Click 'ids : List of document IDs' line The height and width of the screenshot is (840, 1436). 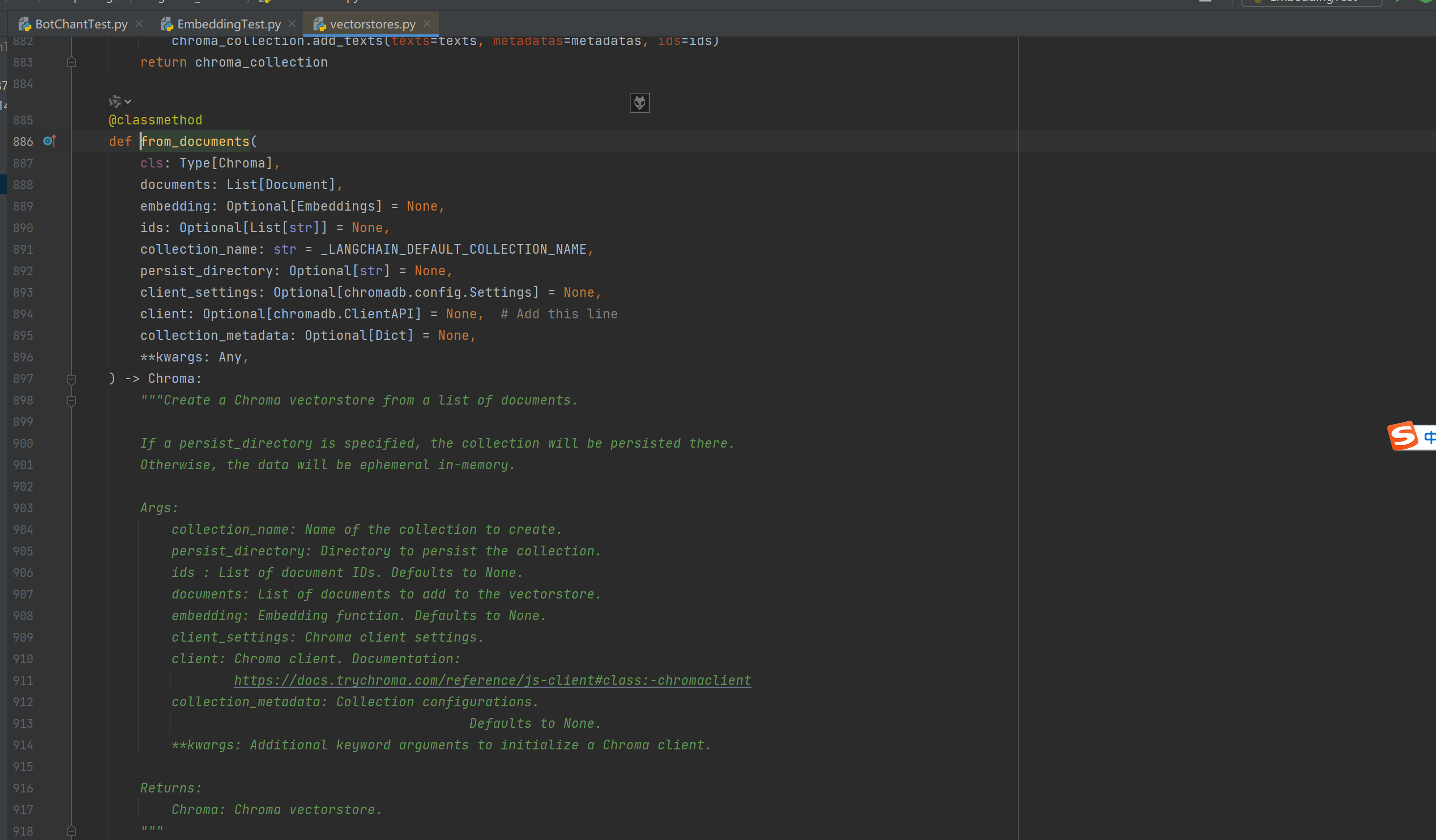coord(347,573)
